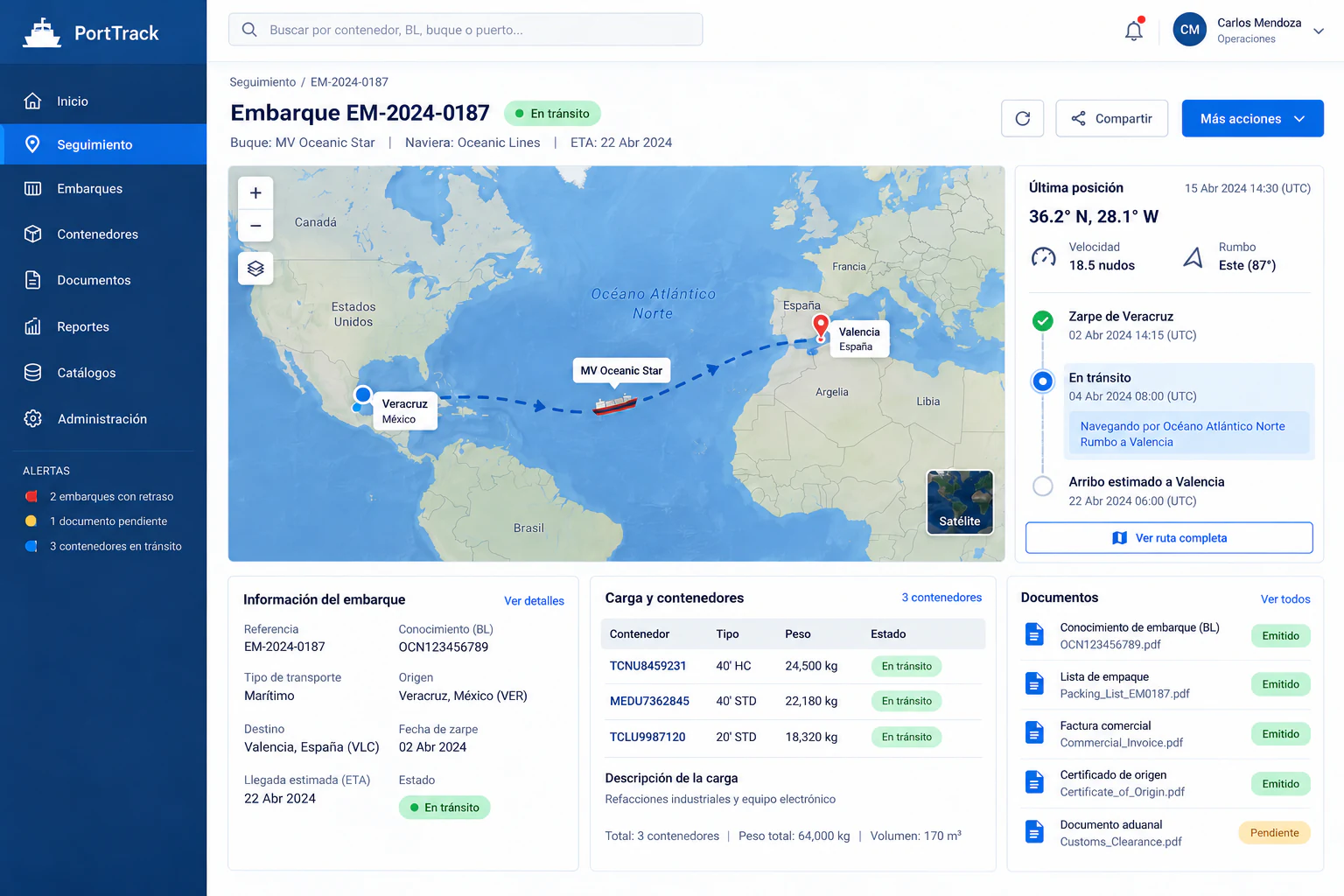Open Carlos Mendoza account menu chevron
Image resolution: width=1344 pixels, height=896 pixels.
[1319, 31]
